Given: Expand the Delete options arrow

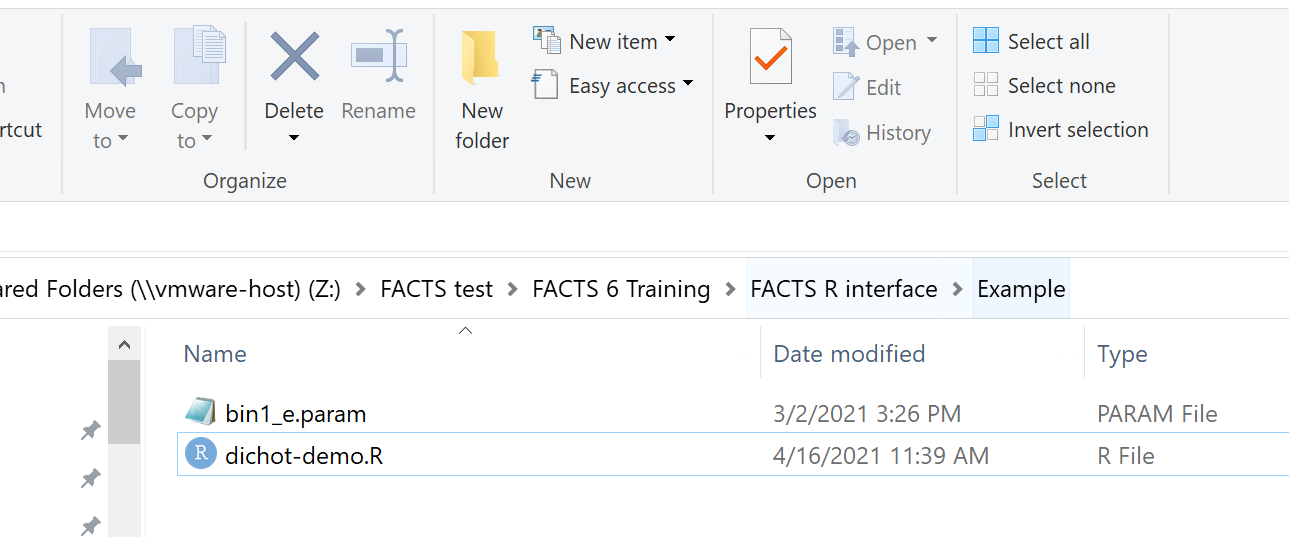Looking at the screenshot, I should (x=294, y=137).
